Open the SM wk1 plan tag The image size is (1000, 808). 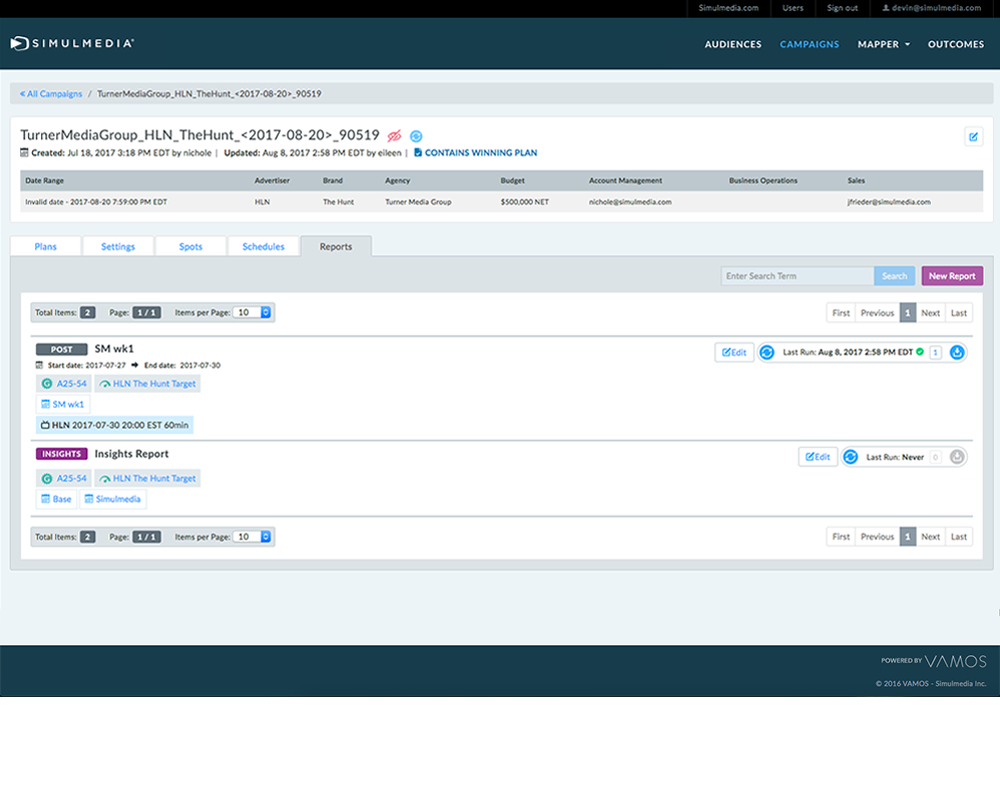[63, 404]
